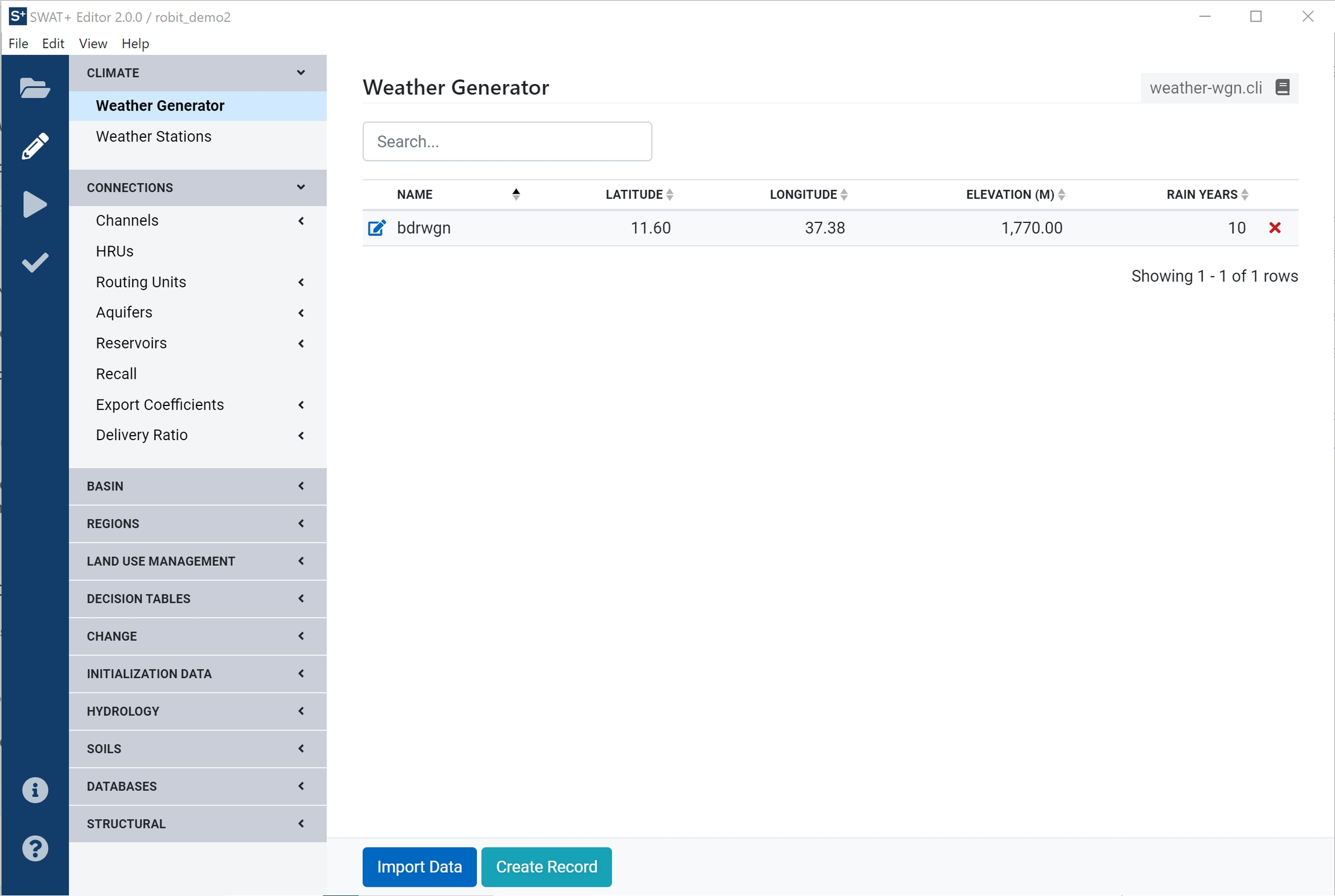Delete bdrwgn row with red X

coord(1274,228)
